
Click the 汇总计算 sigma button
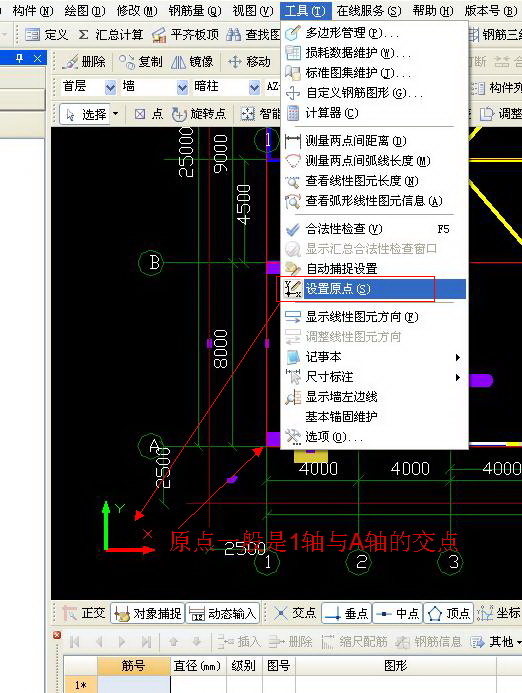pos(110,34)
